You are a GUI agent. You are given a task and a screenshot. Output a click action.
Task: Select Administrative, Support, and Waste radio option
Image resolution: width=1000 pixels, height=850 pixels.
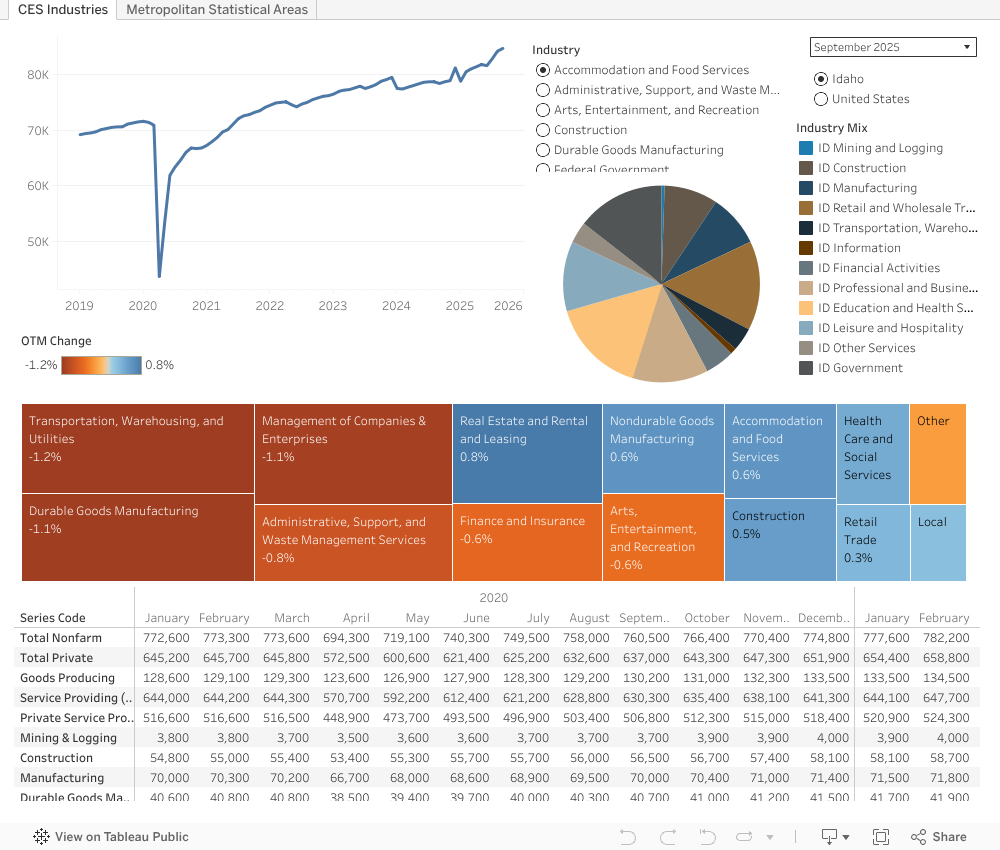coord(543,90)
